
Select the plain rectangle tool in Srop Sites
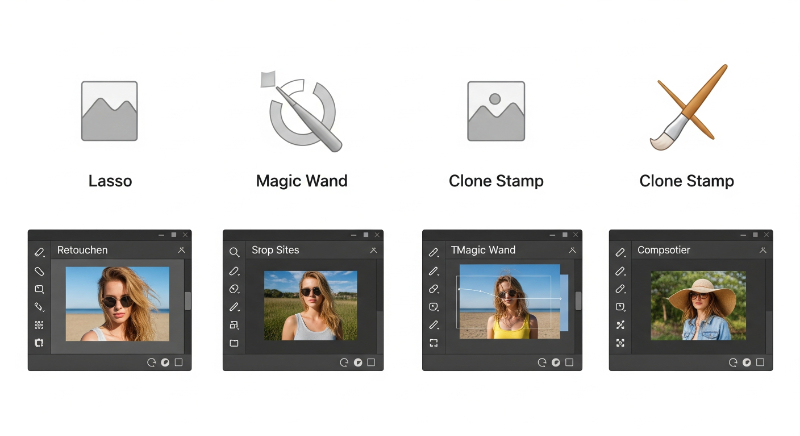point(234,343)
